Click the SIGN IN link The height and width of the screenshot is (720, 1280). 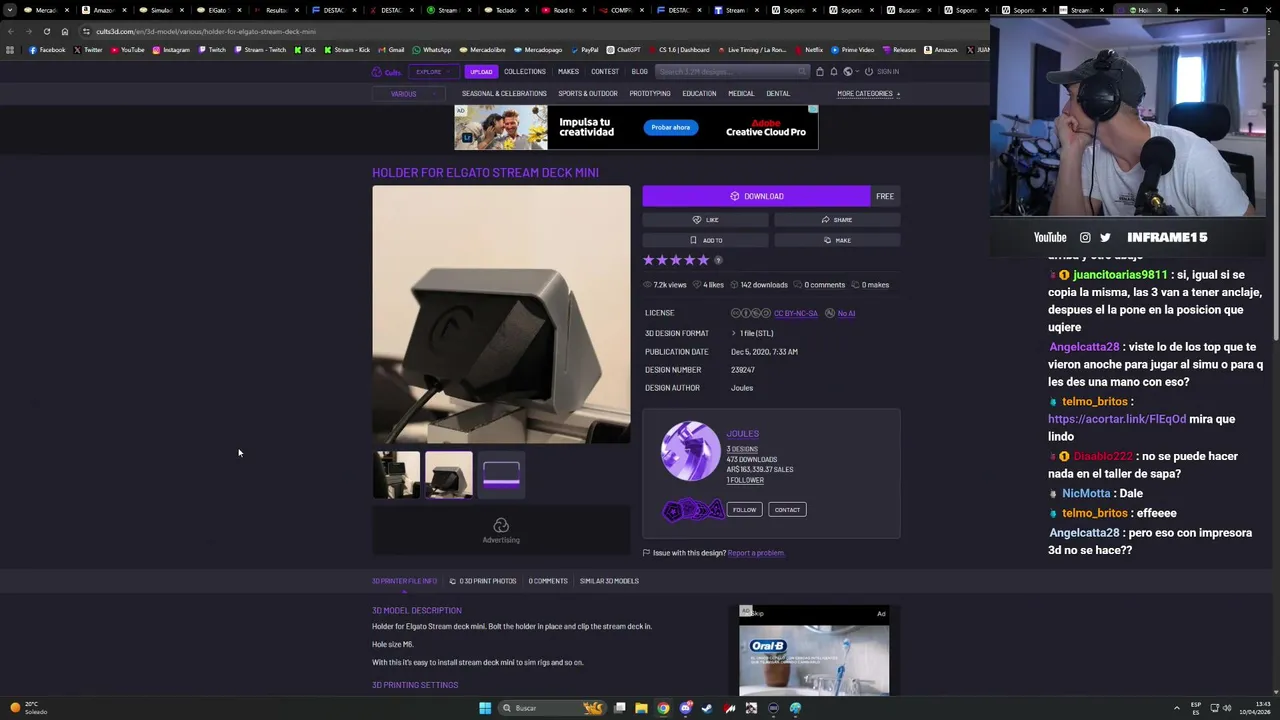[883, 72]
